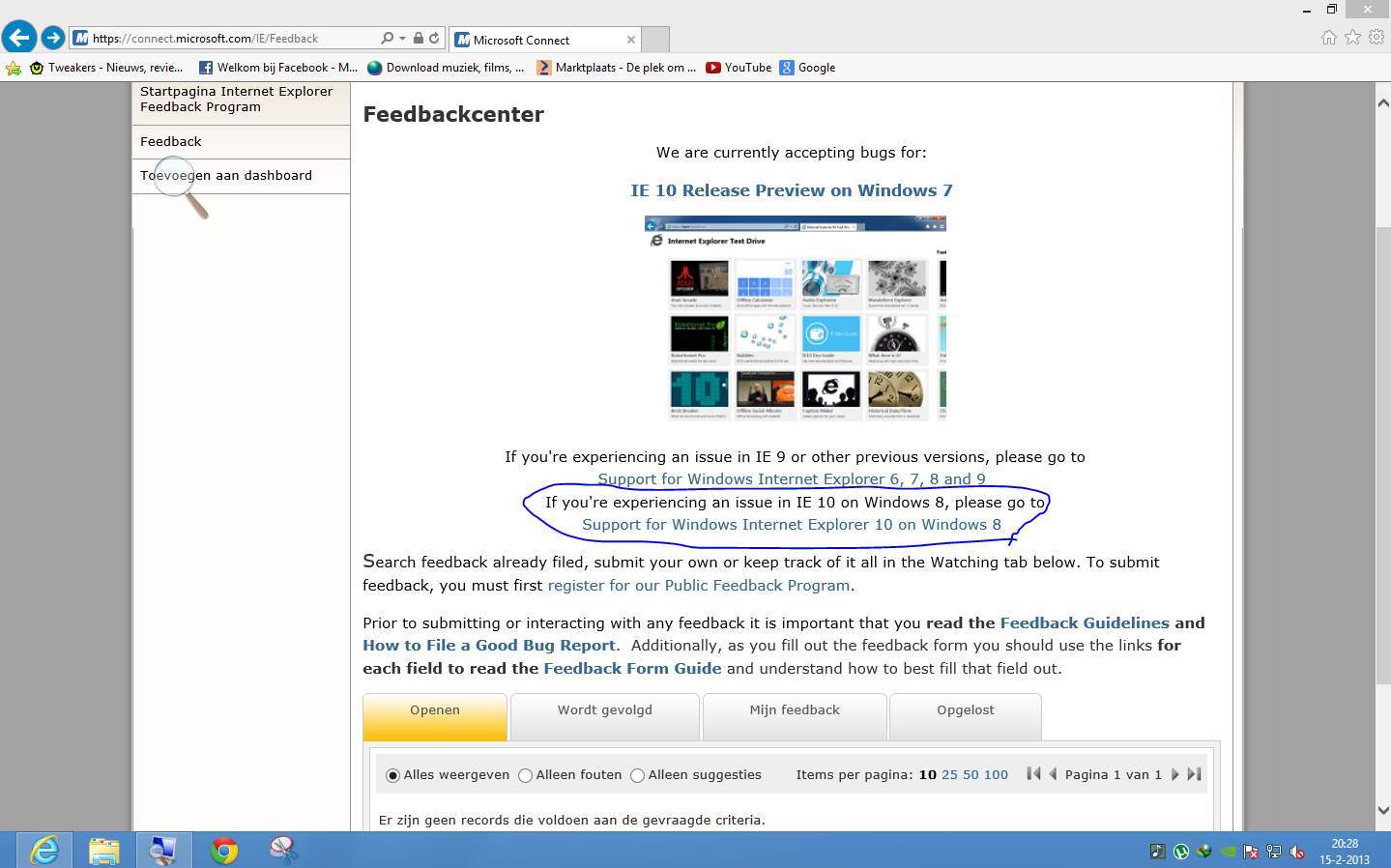Open the address bar autocomplete dropdown arrow
The image size is (1391, 868).
(x=402, y=39)
